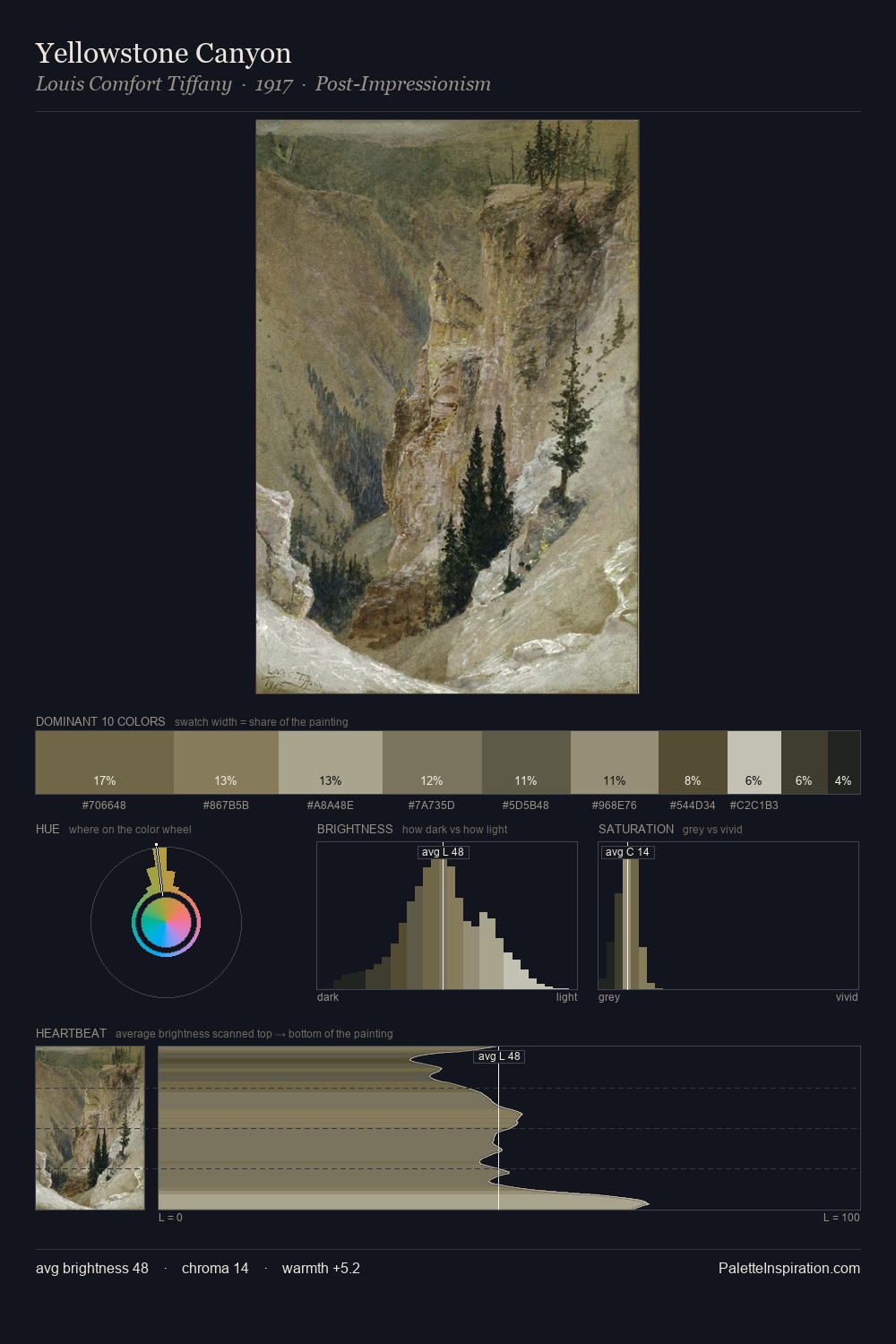Click 'grey vs vivid' caption
This screenshot has width=896, height=1344.
(712, 830)
